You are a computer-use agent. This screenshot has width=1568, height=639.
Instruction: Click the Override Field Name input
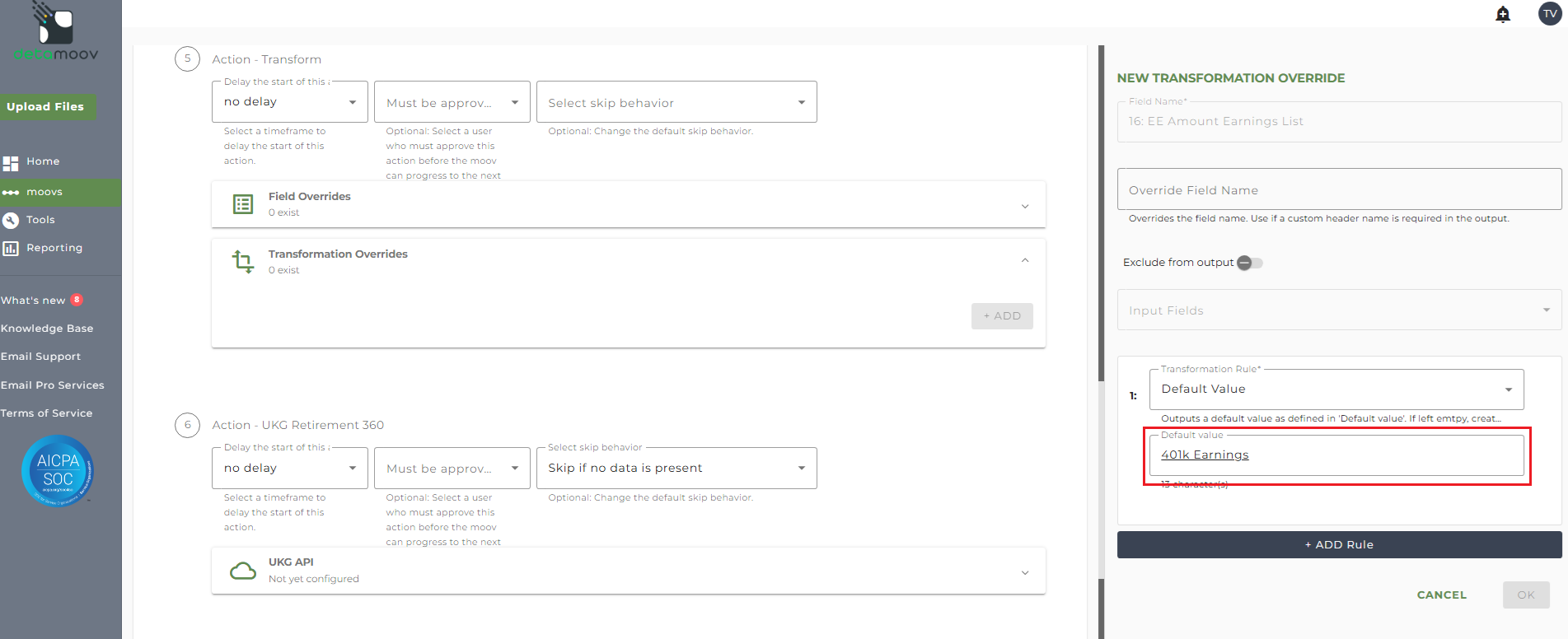pos(1339,190)
